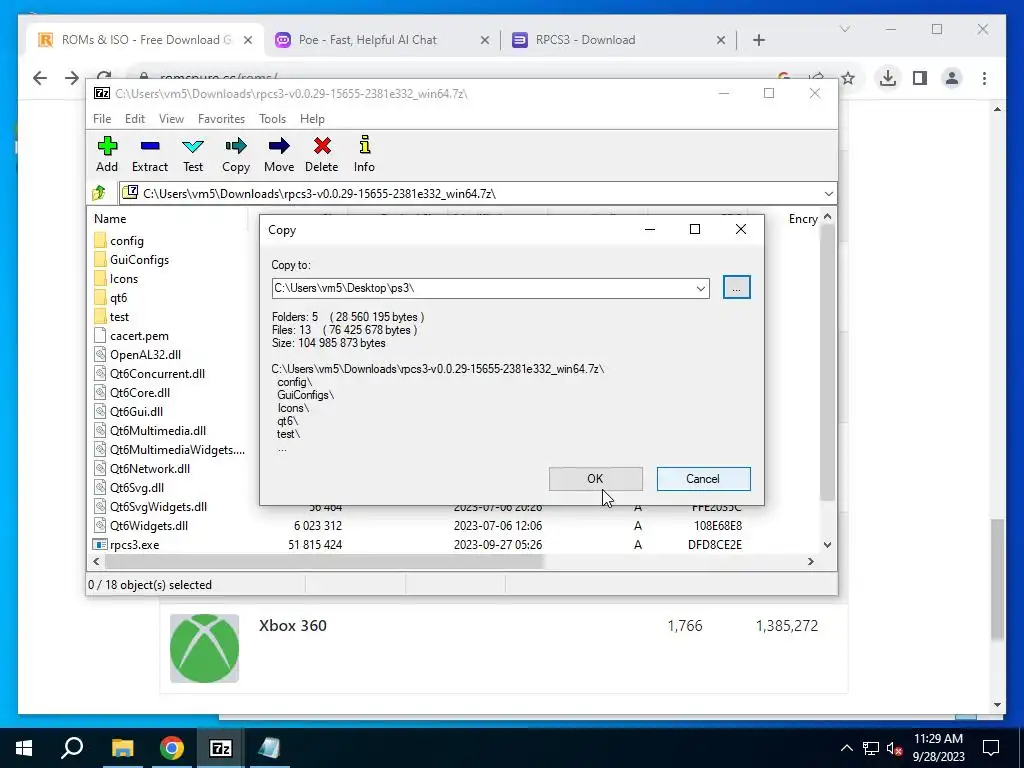Select the cacert.pem file icon
The image size is (1024, 768).
pyautogui.click(x=100, y=335)
